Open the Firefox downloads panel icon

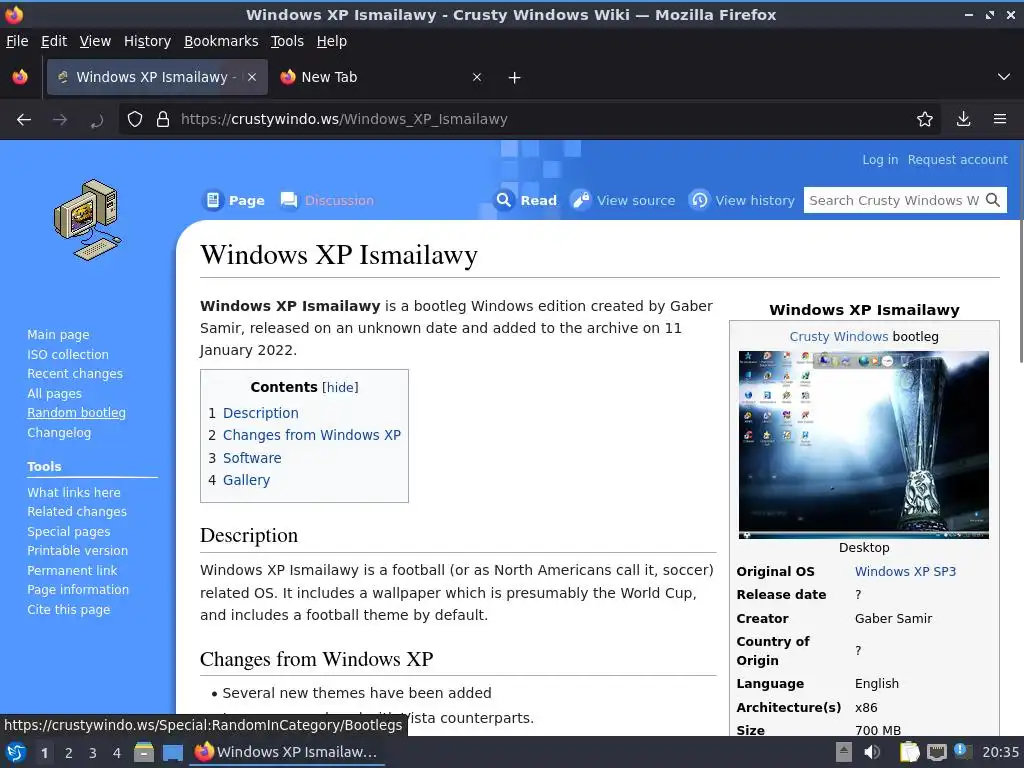click(963, 119)
